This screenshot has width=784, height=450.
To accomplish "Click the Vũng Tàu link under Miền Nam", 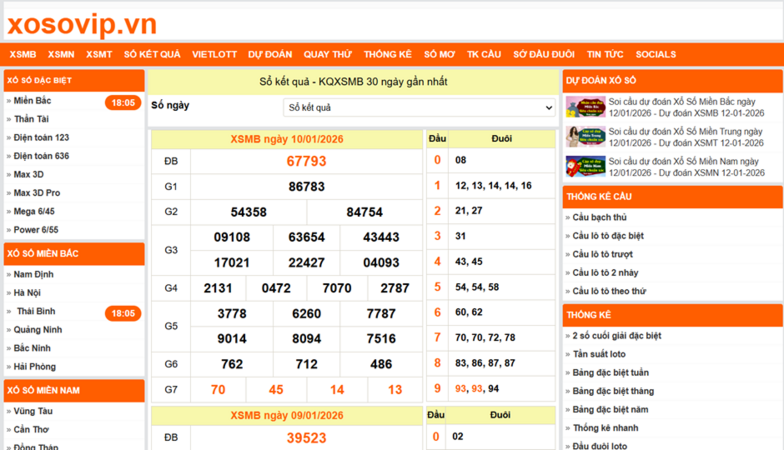I will (33, 411).
